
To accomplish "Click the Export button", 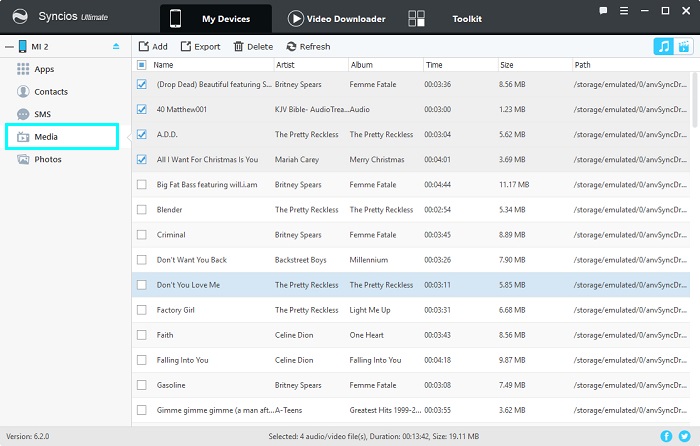I will (200, 46).
